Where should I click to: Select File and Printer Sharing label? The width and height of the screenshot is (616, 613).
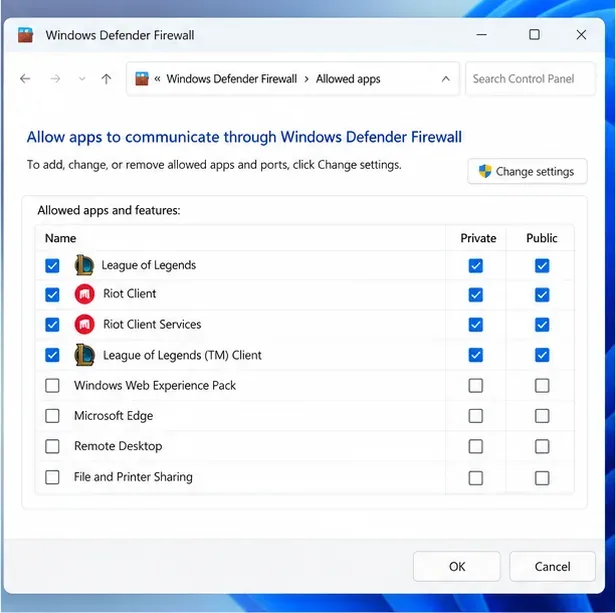coord(133,477)
